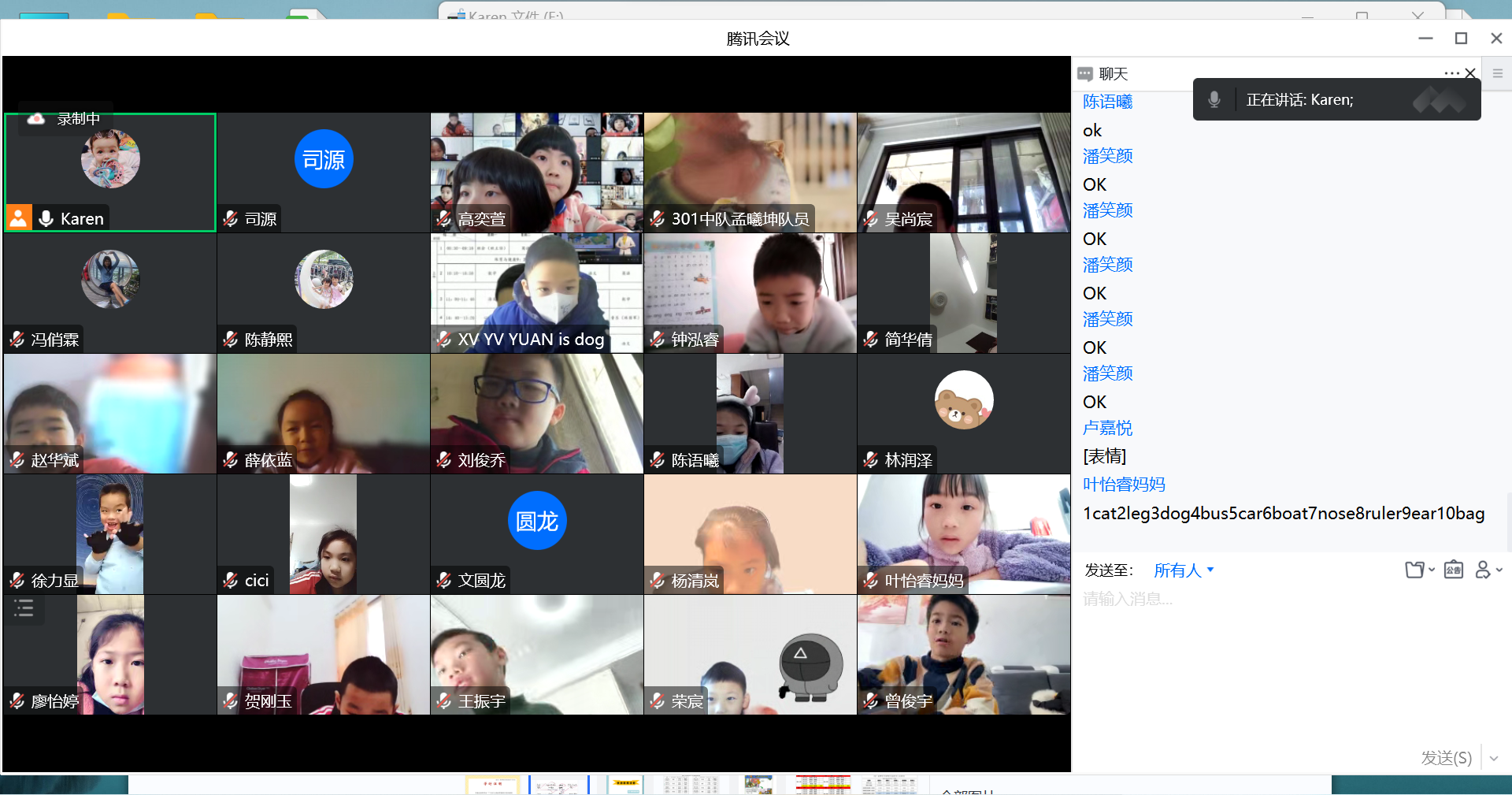
Task: Select 林润泽's bear avatar
Action: click(x=964, y=400)
